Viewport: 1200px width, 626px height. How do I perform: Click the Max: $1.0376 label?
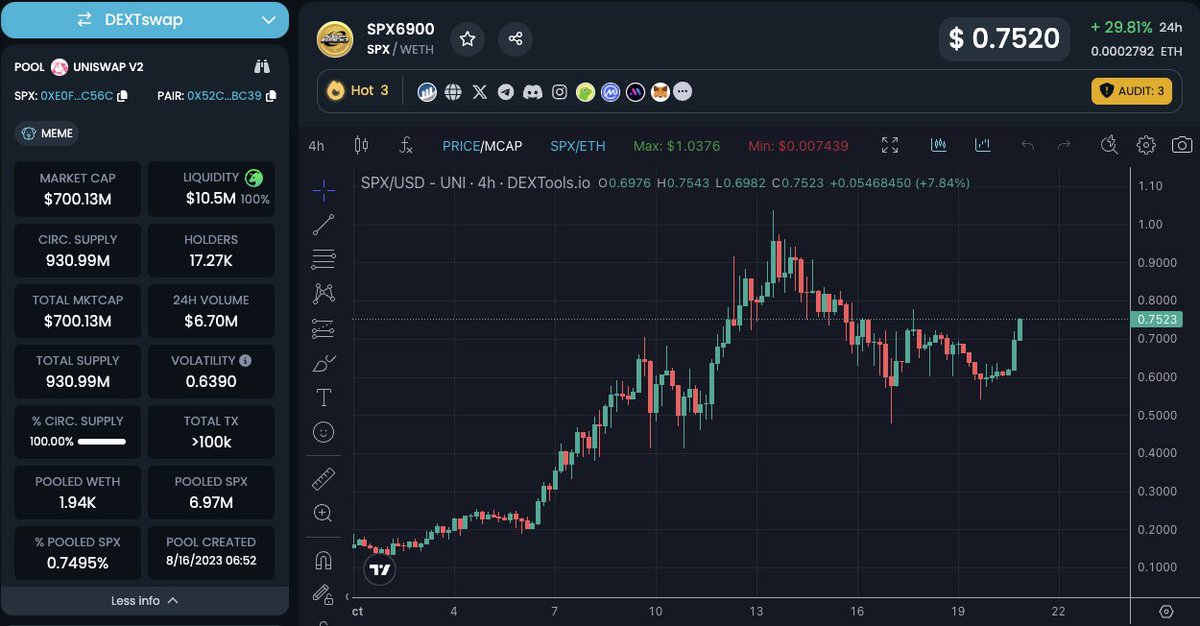[676, 146]
